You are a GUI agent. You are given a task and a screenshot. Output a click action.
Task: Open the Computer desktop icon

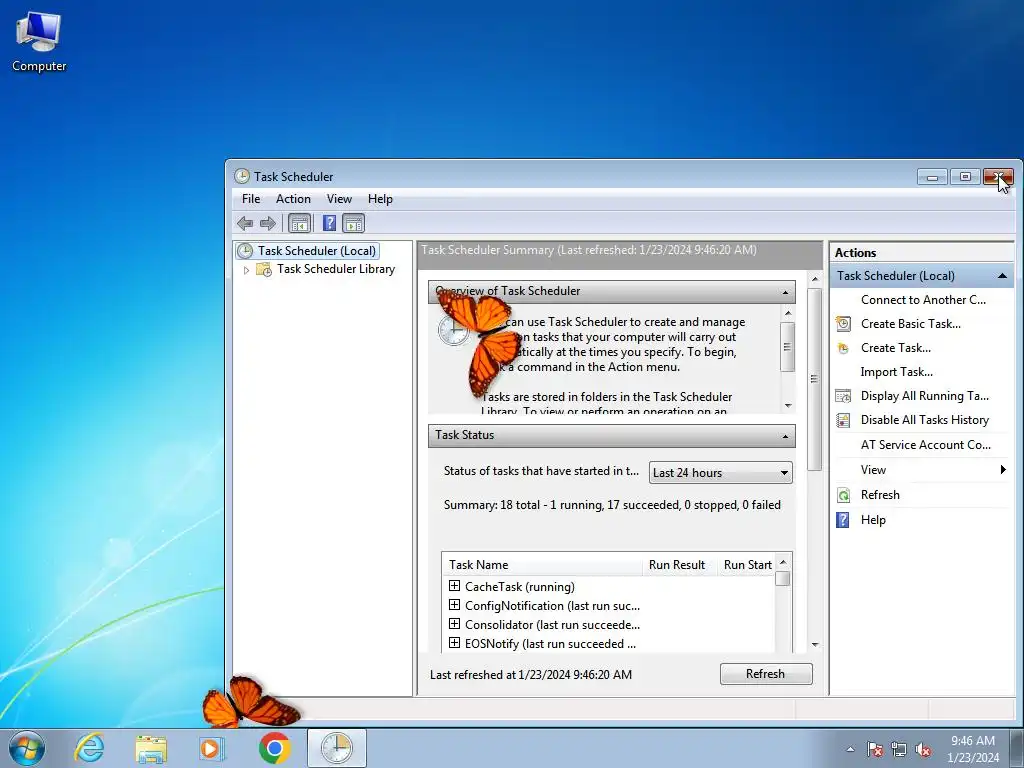39,40
